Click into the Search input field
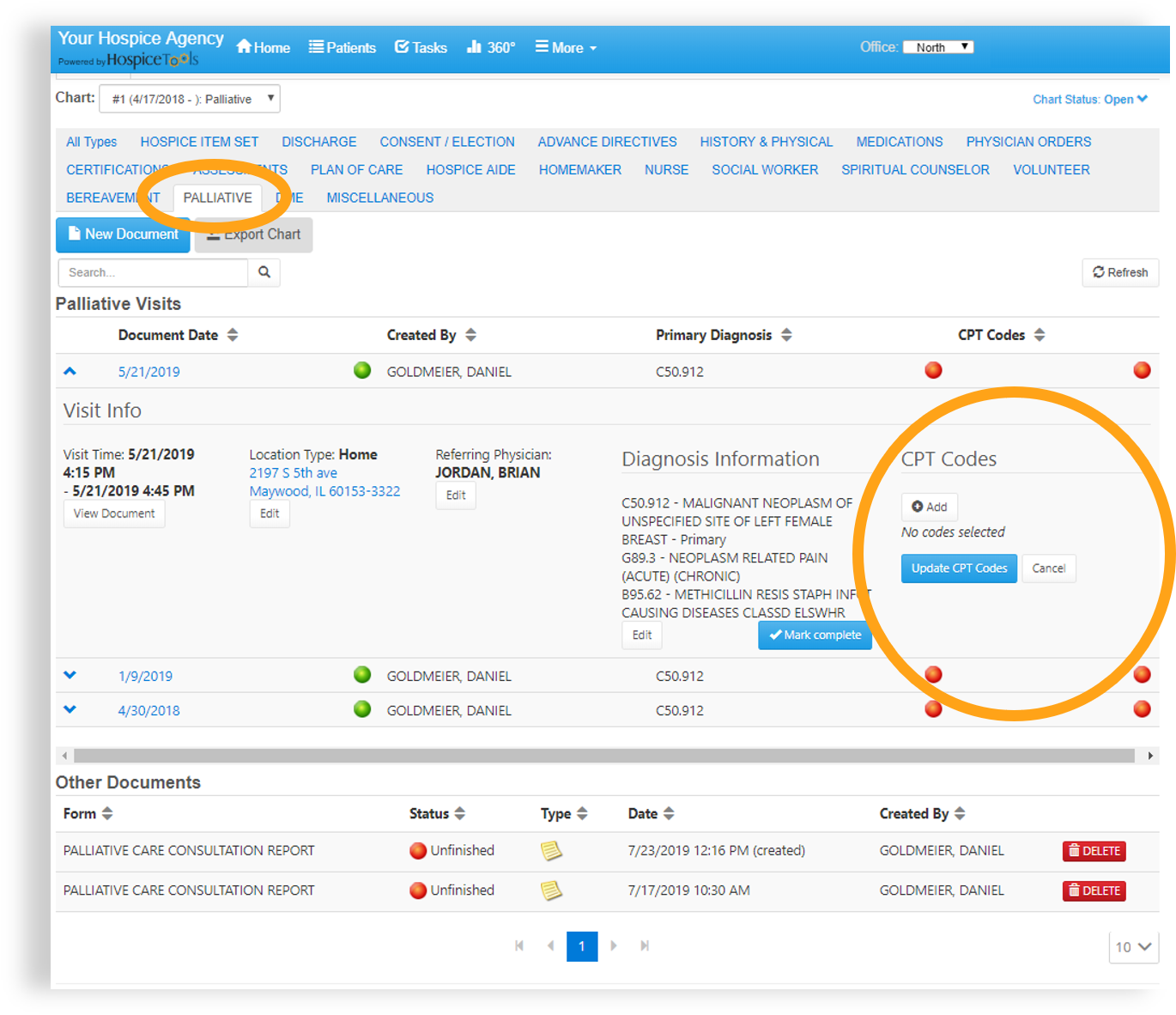Screen dimensions: 1176x1015 153,272
